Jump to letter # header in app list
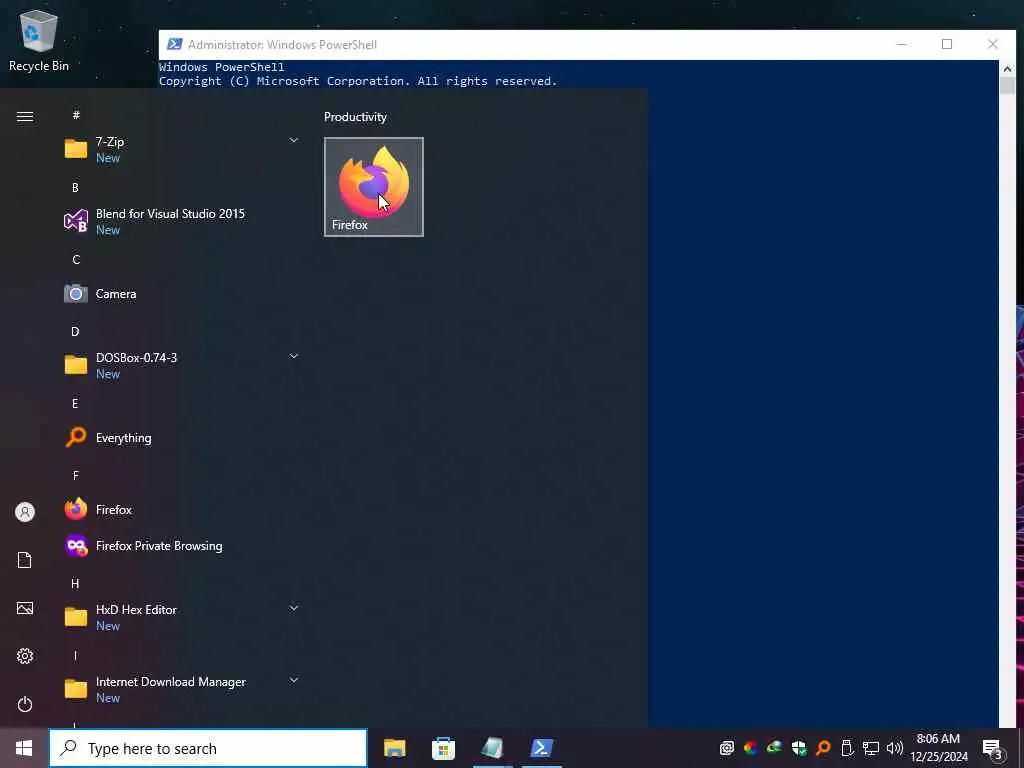 (x=76, y=115)
